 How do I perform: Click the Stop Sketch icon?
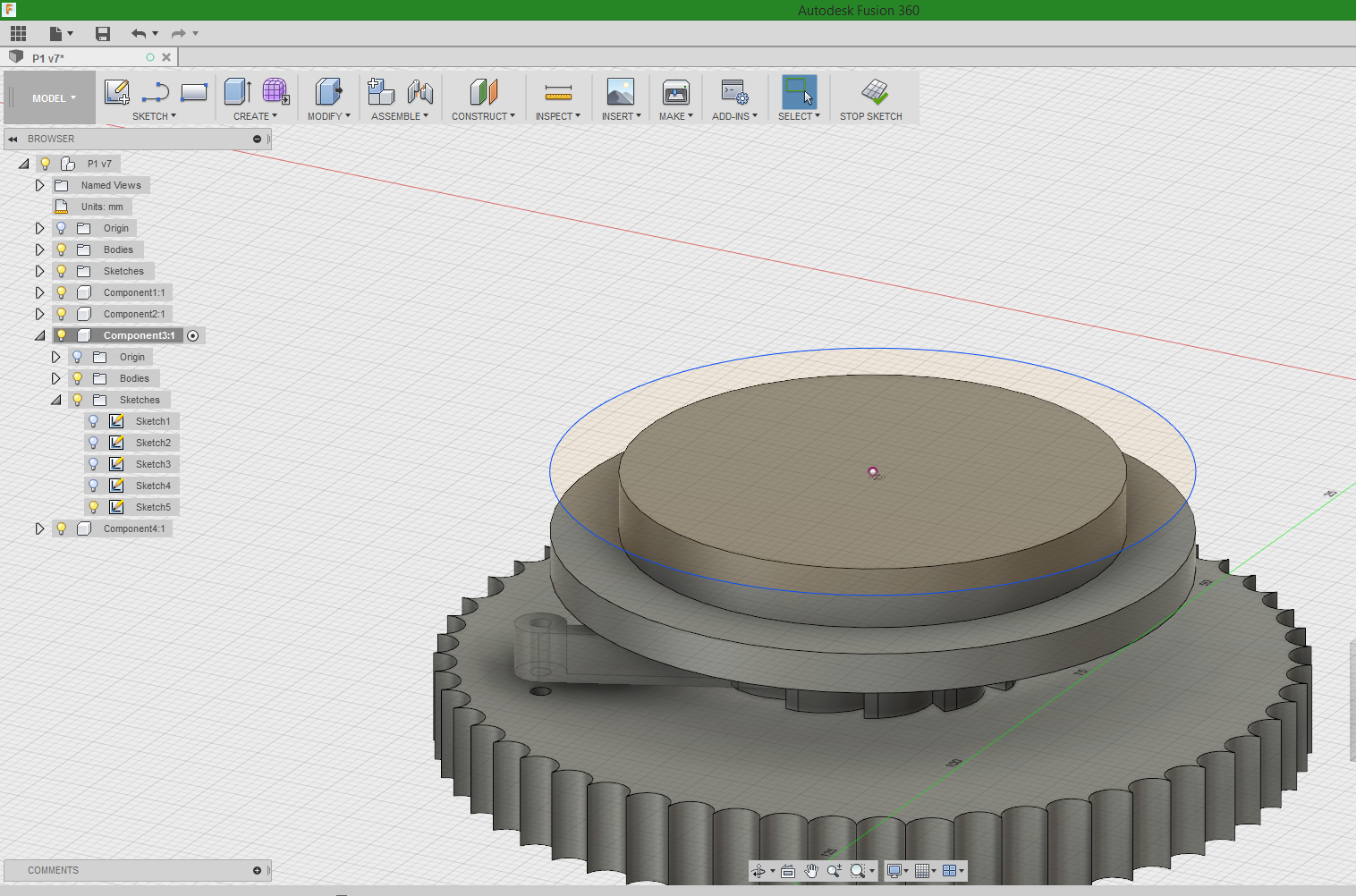875,91
